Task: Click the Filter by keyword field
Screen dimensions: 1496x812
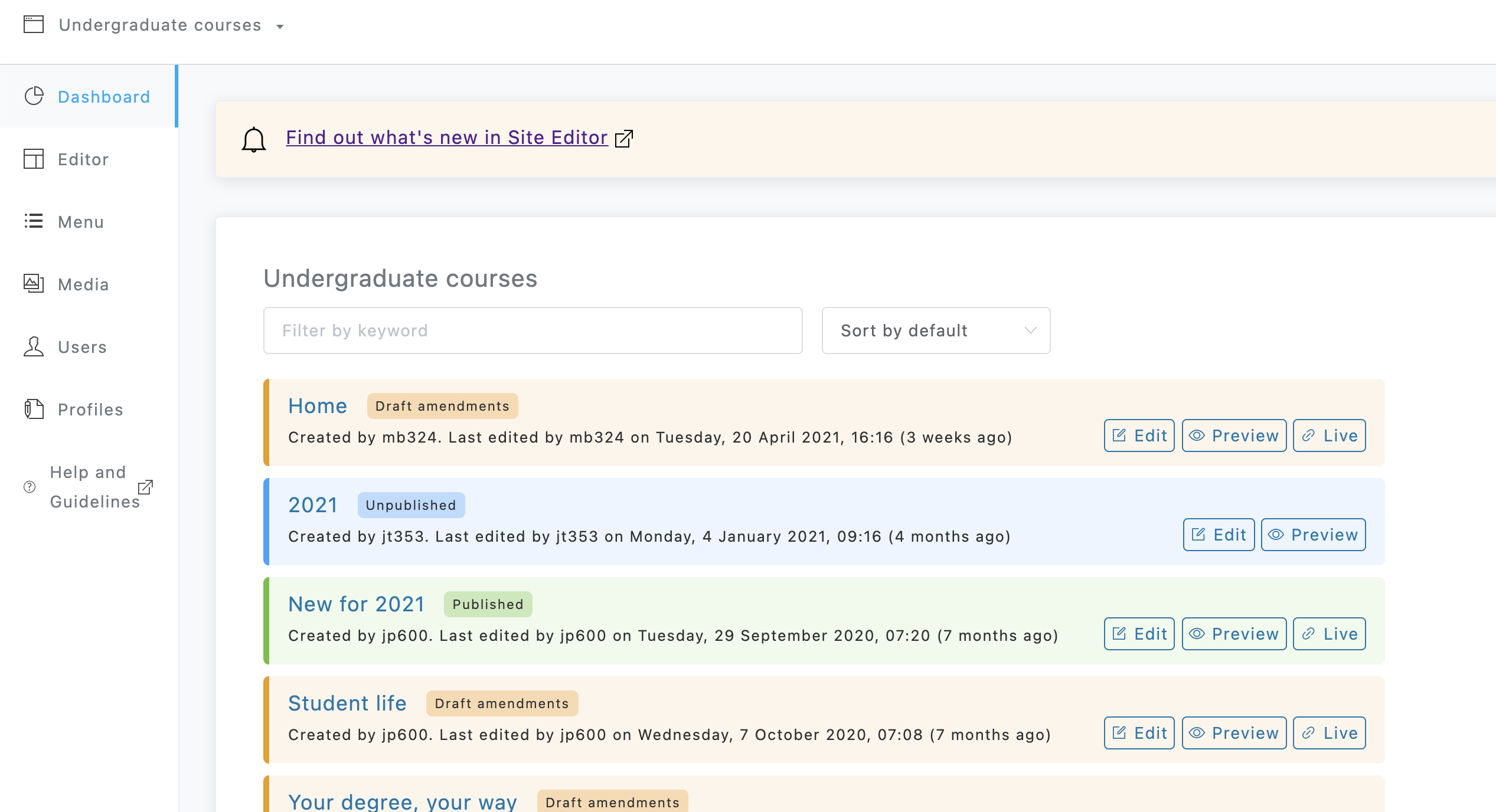Action: pyautogui.click(x=533, y=330)
